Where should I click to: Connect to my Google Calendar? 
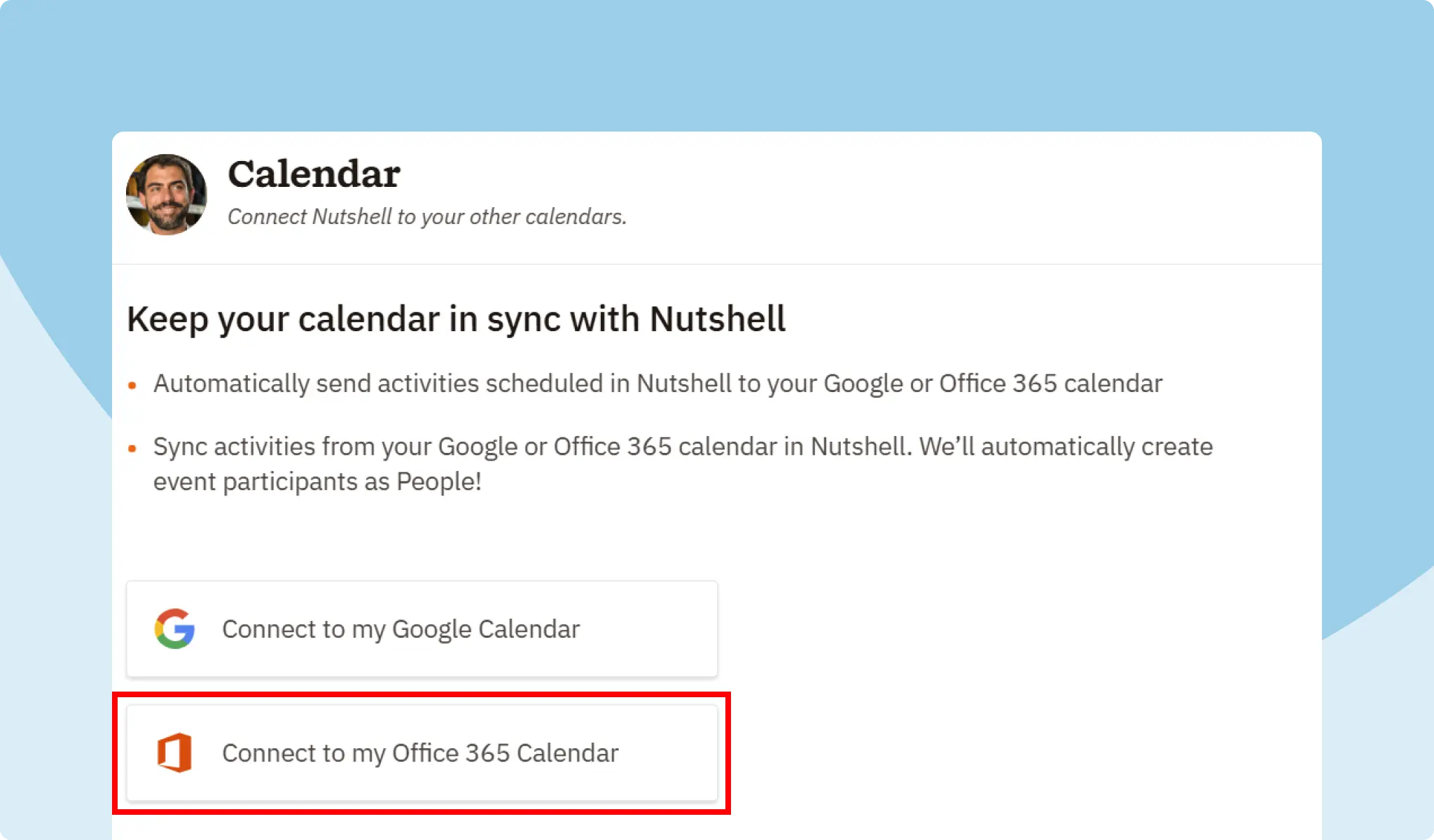coord(421,629)
